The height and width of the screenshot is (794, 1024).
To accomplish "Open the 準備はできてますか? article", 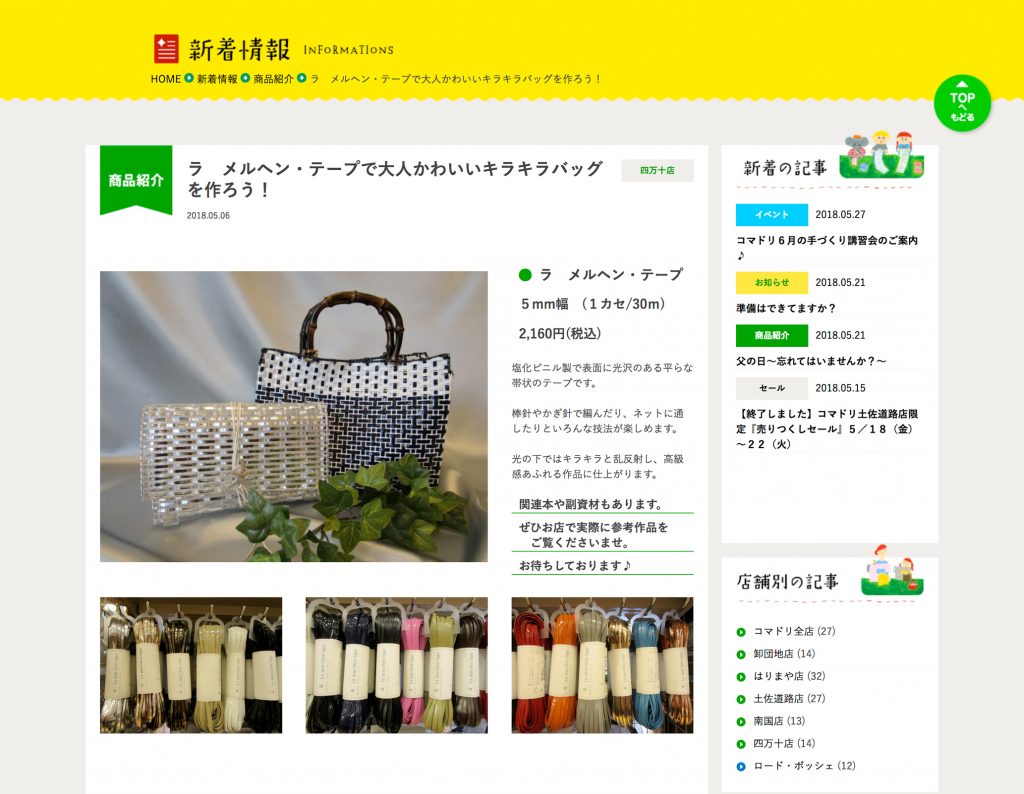I will pos(786,308).
